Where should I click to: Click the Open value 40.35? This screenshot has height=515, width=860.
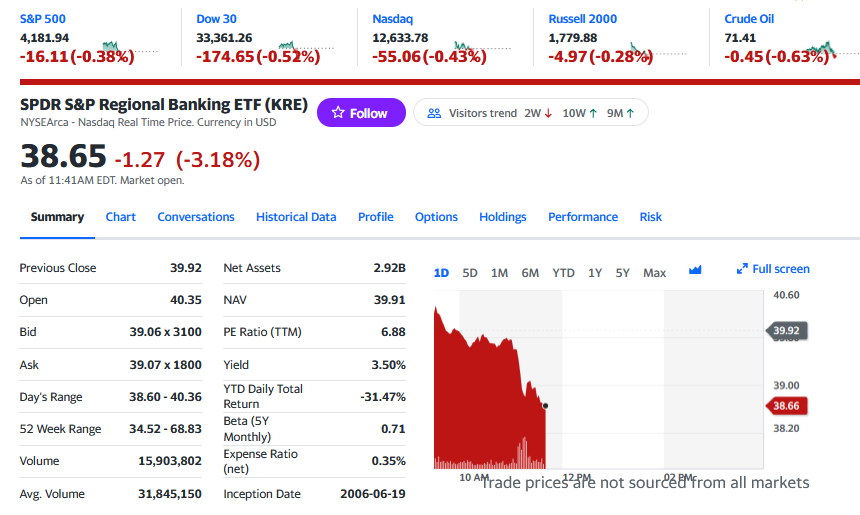pyautogui.click(x=185, y=300)
